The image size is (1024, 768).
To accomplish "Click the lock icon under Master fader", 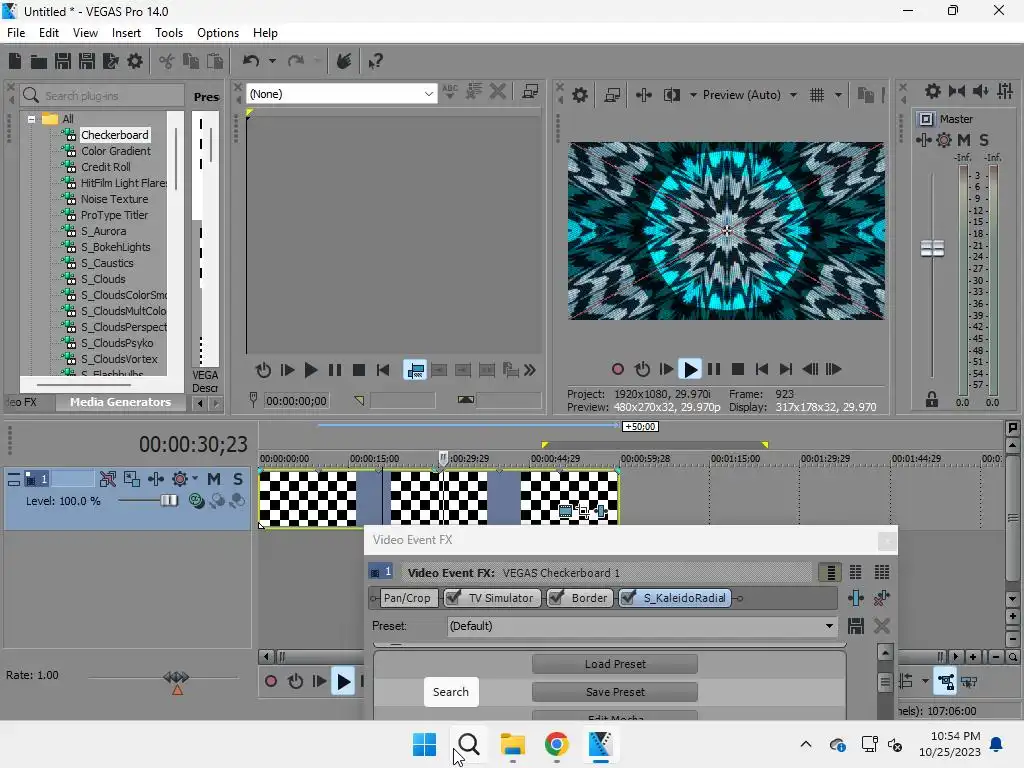I will [x=932, y=399].
